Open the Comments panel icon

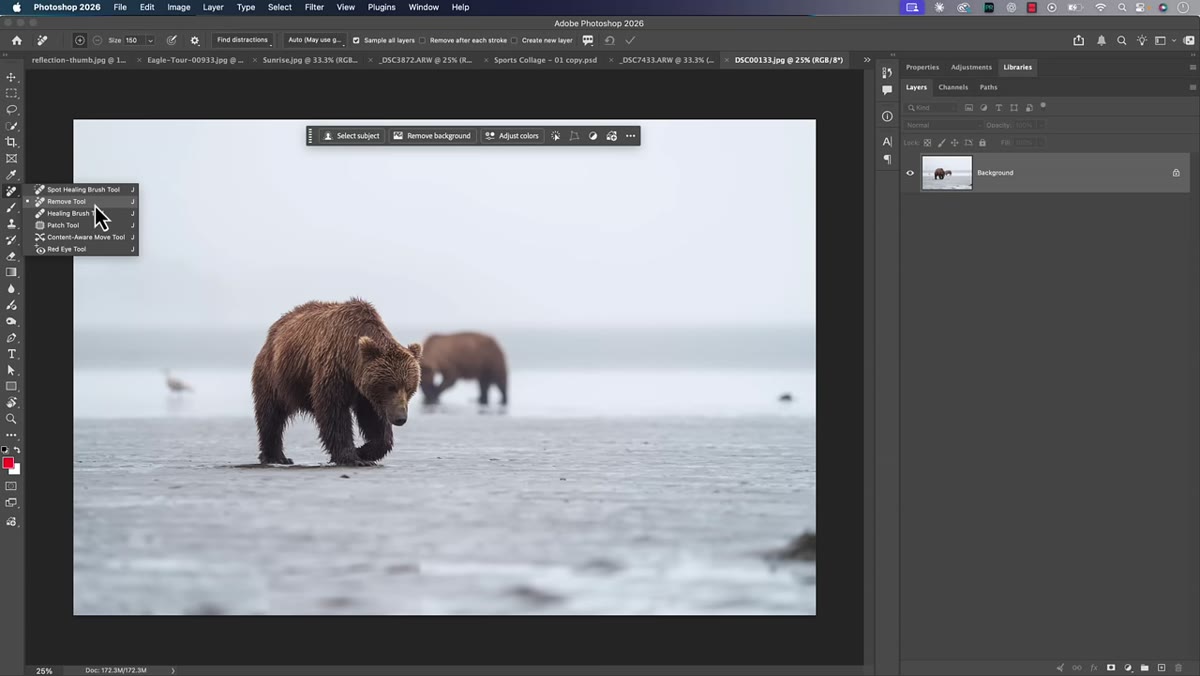887,90
